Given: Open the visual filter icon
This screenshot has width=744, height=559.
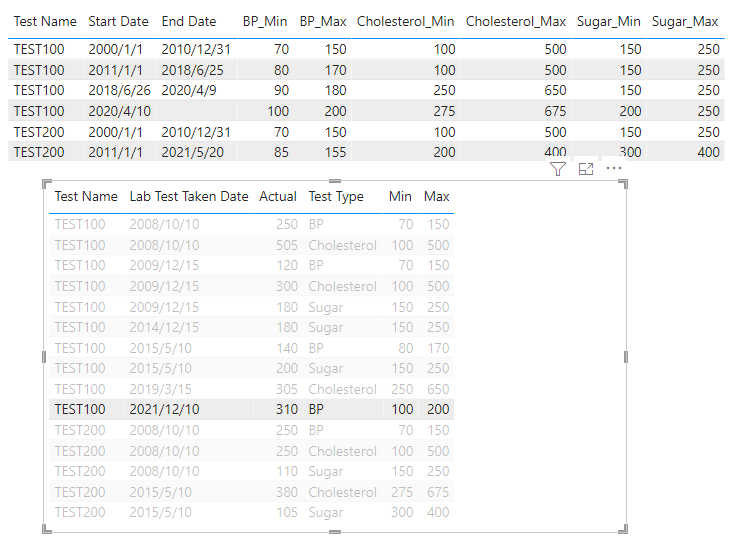Looking at the screenshot, I should coord(558,169).
